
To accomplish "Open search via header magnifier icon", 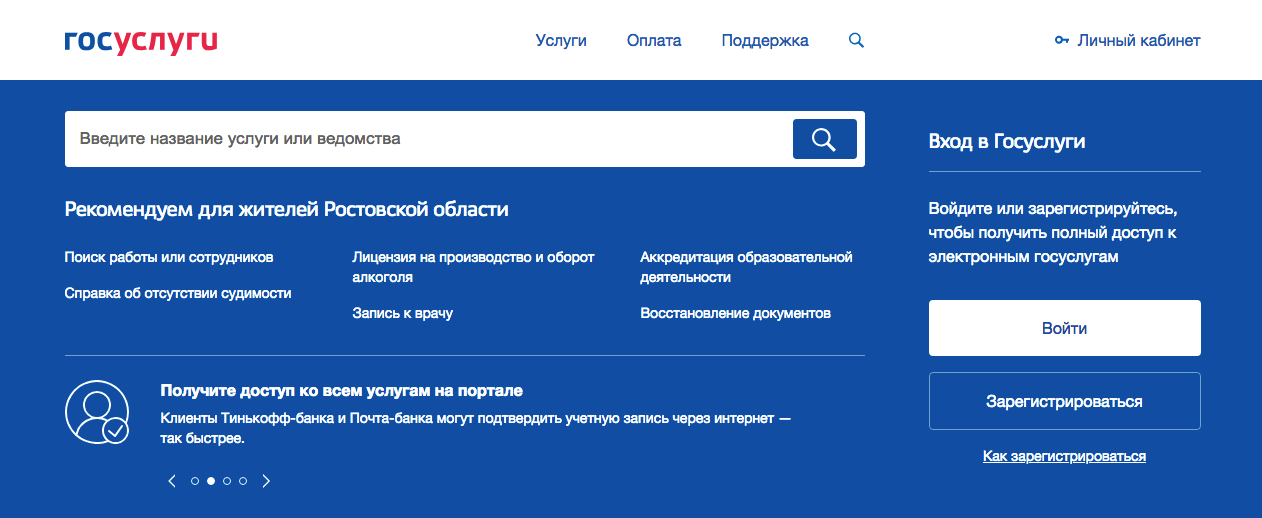I will point(856,41).
